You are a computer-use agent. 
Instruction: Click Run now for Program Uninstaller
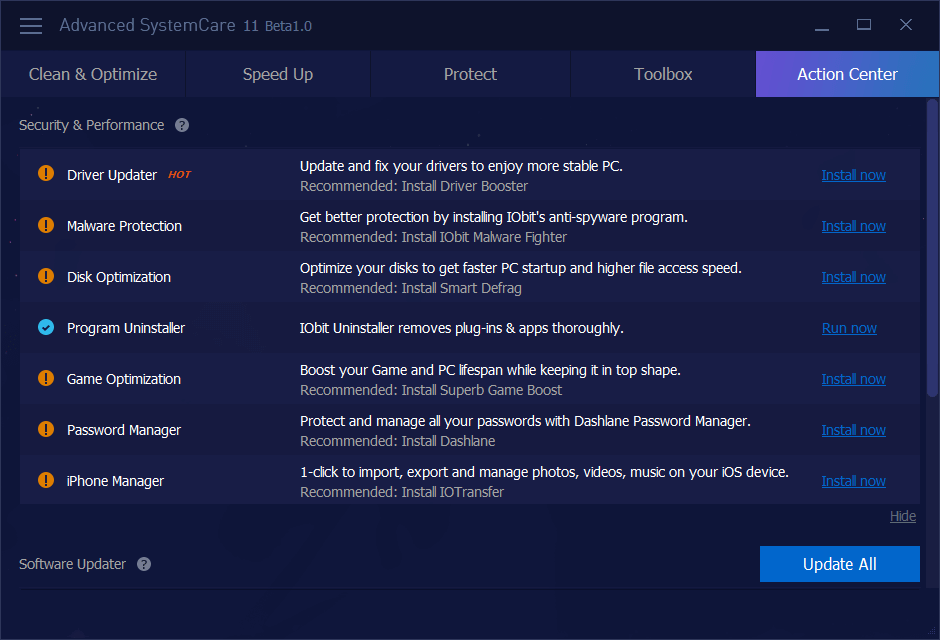tap(849, 328)
